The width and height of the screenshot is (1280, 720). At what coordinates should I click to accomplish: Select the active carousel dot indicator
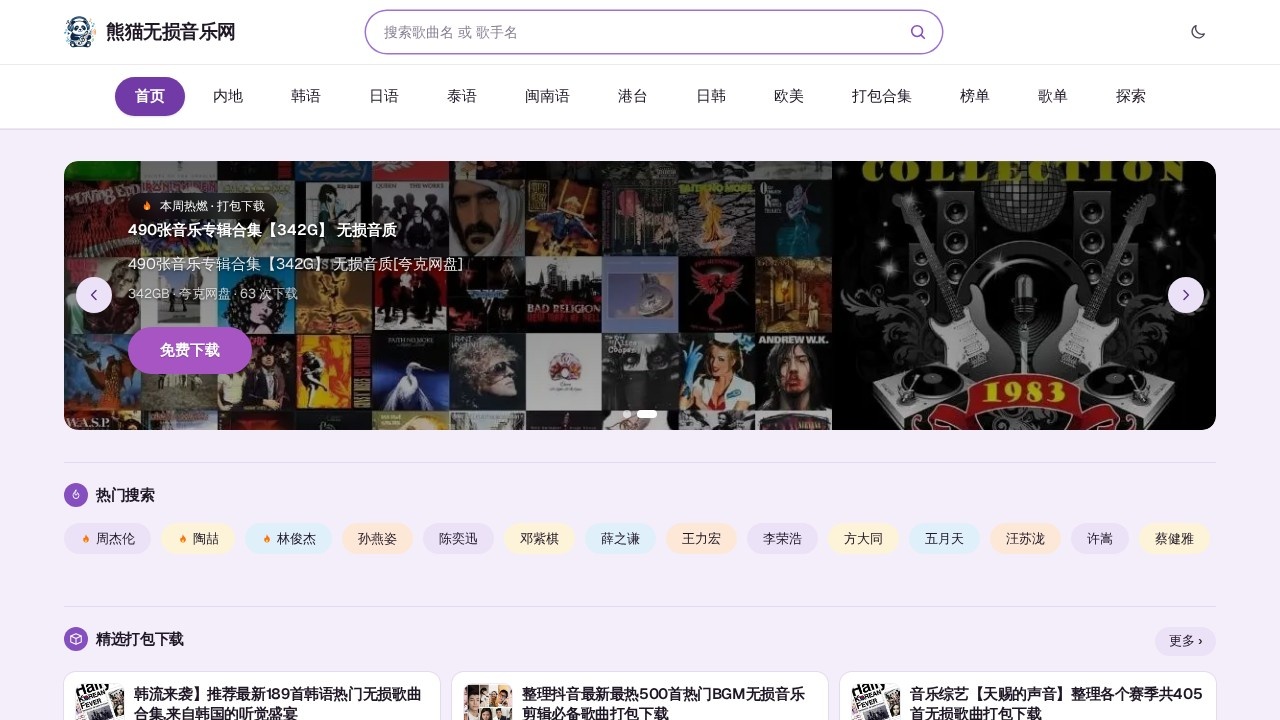coord(647,414)
